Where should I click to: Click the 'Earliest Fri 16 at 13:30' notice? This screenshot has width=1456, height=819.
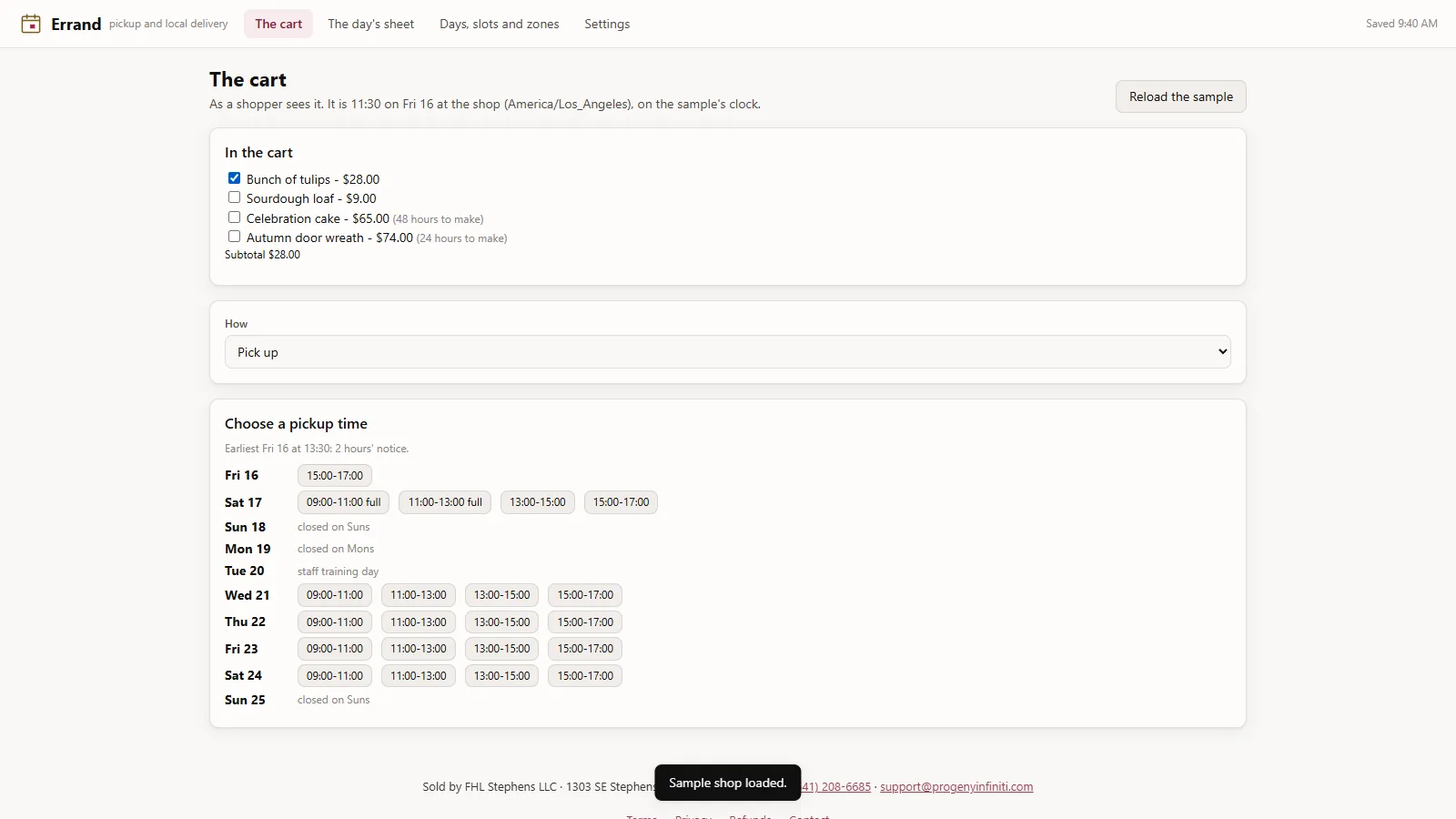pyautogui.click(x=317, y=449)
